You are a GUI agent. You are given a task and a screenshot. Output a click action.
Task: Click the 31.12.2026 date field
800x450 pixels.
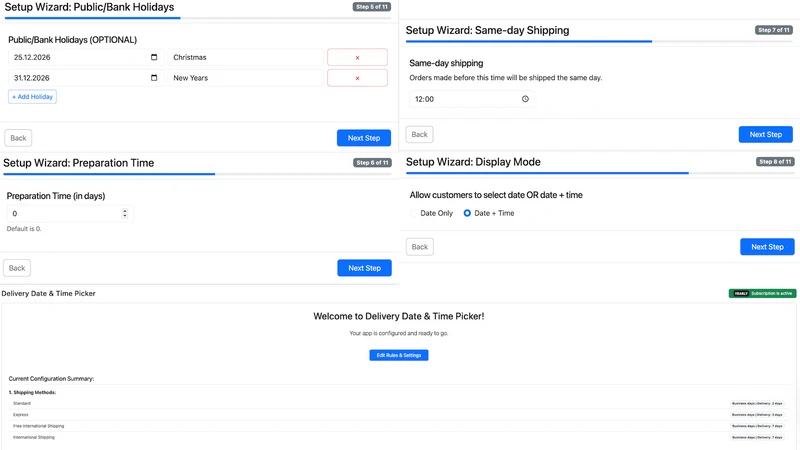point(86,78)
